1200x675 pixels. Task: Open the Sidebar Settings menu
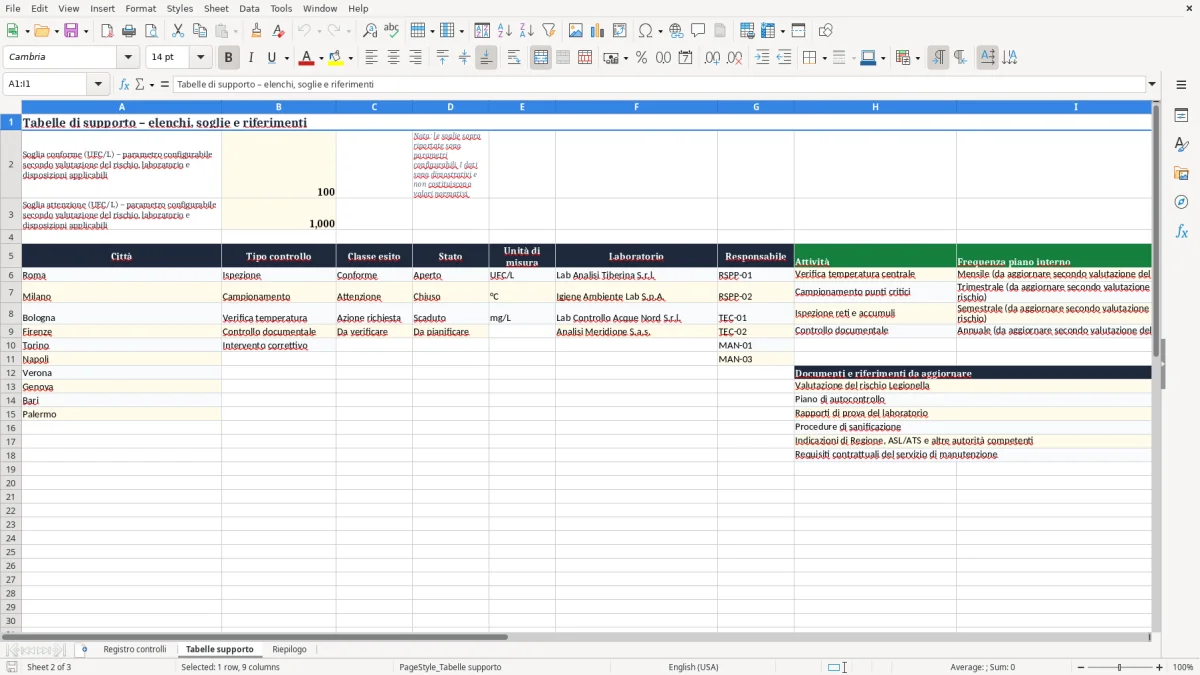pos(1181,85)
